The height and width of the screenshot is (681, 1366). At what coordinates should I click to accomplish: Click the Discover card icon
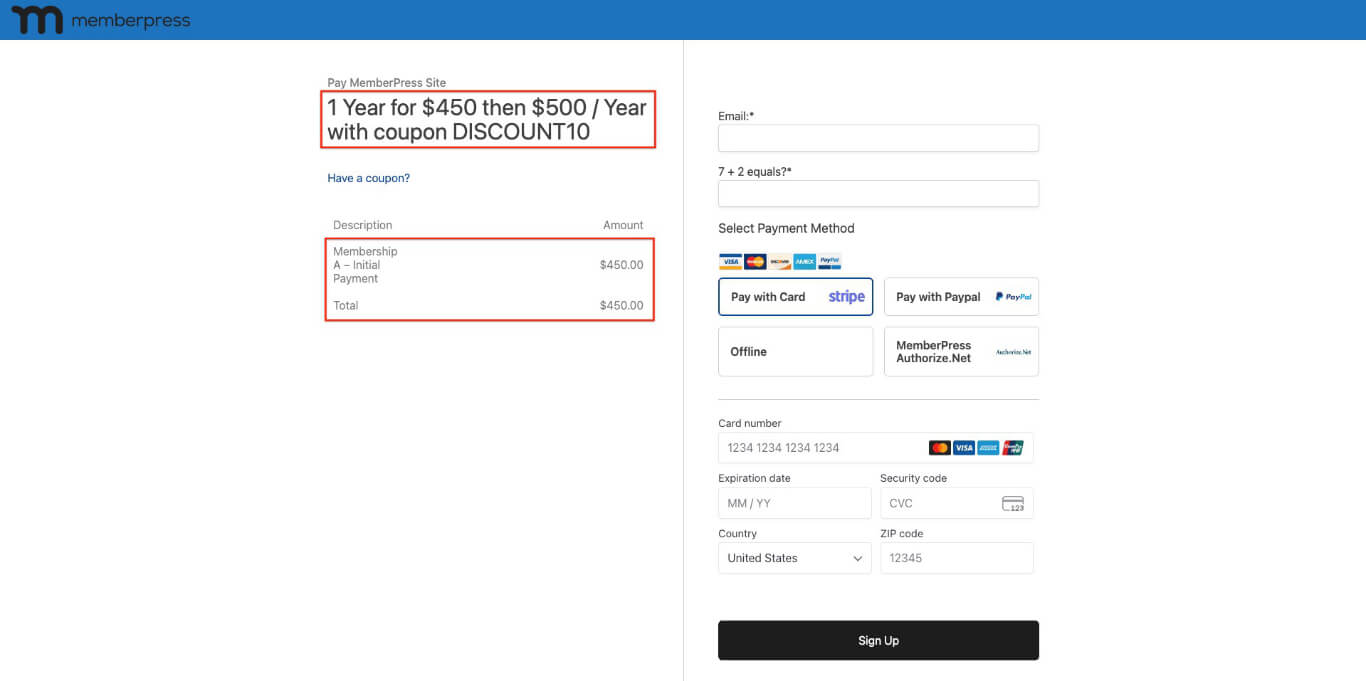(779, 261)
